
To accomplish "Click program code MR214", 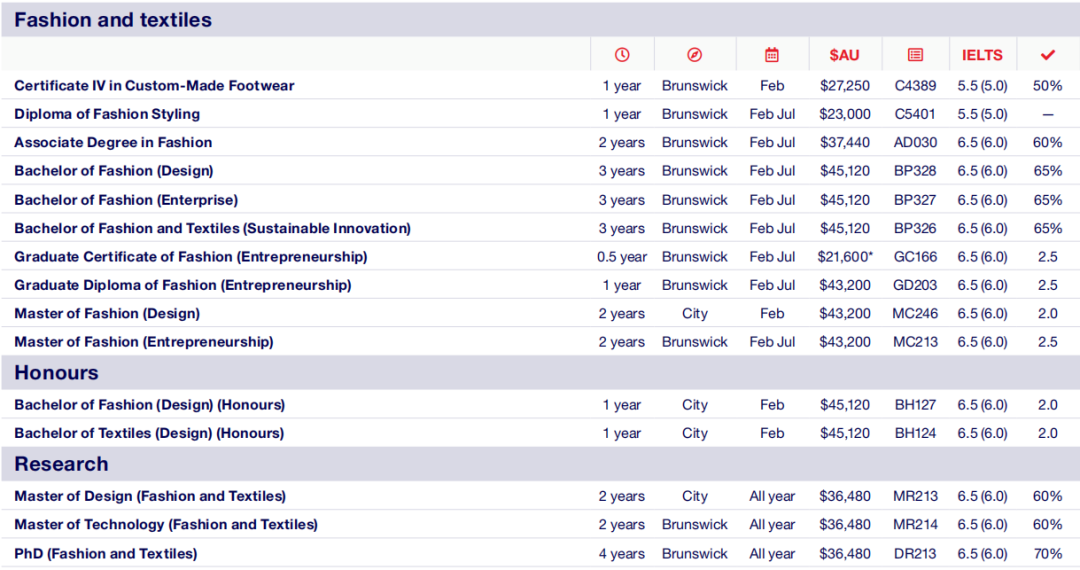I will point(915,525).
